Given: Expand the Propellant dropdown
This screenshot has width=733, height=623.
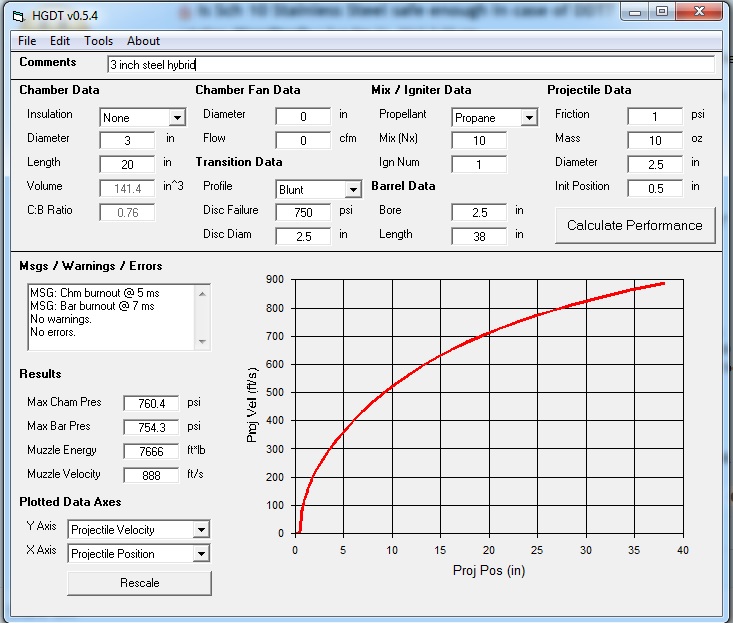Looking at the screenshot, I should [528, 118].
